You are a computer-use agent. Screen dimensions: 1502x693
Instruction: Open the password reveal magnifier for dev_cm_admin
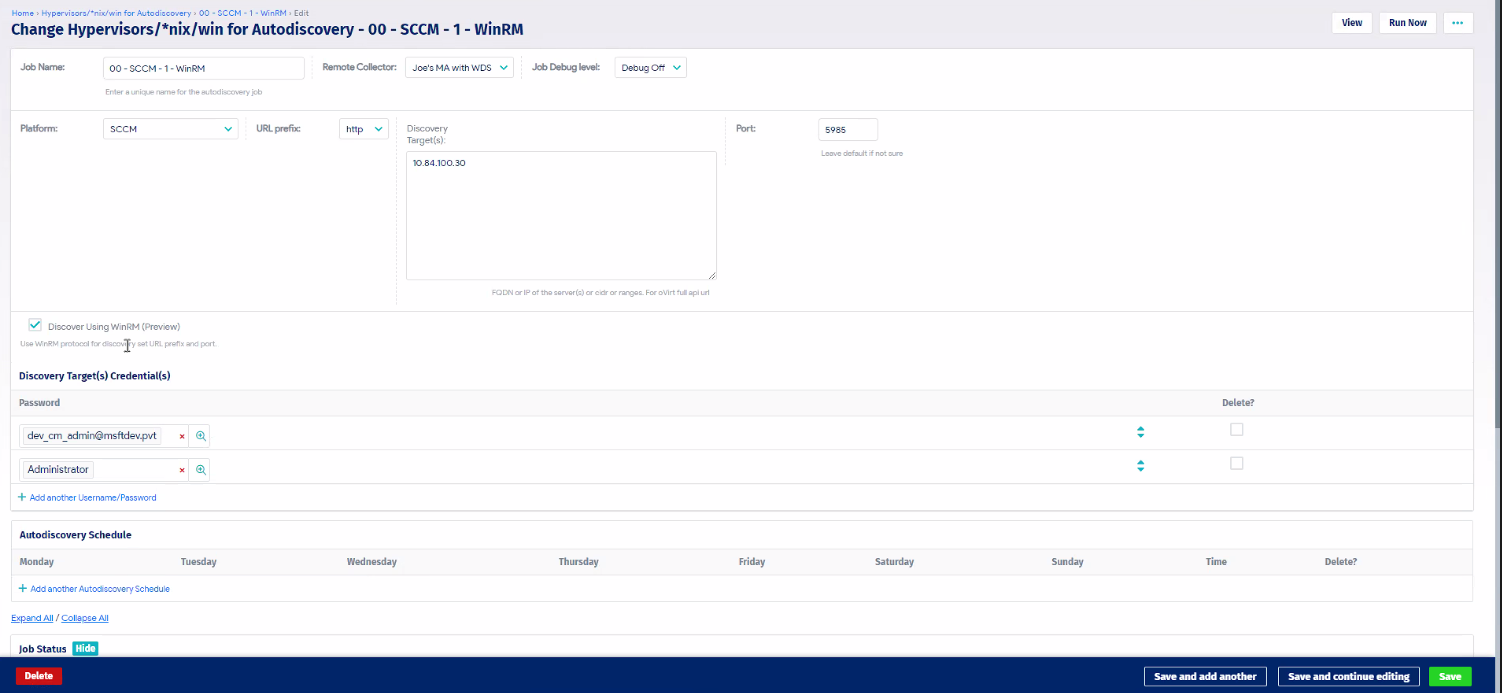click(199, 435)
